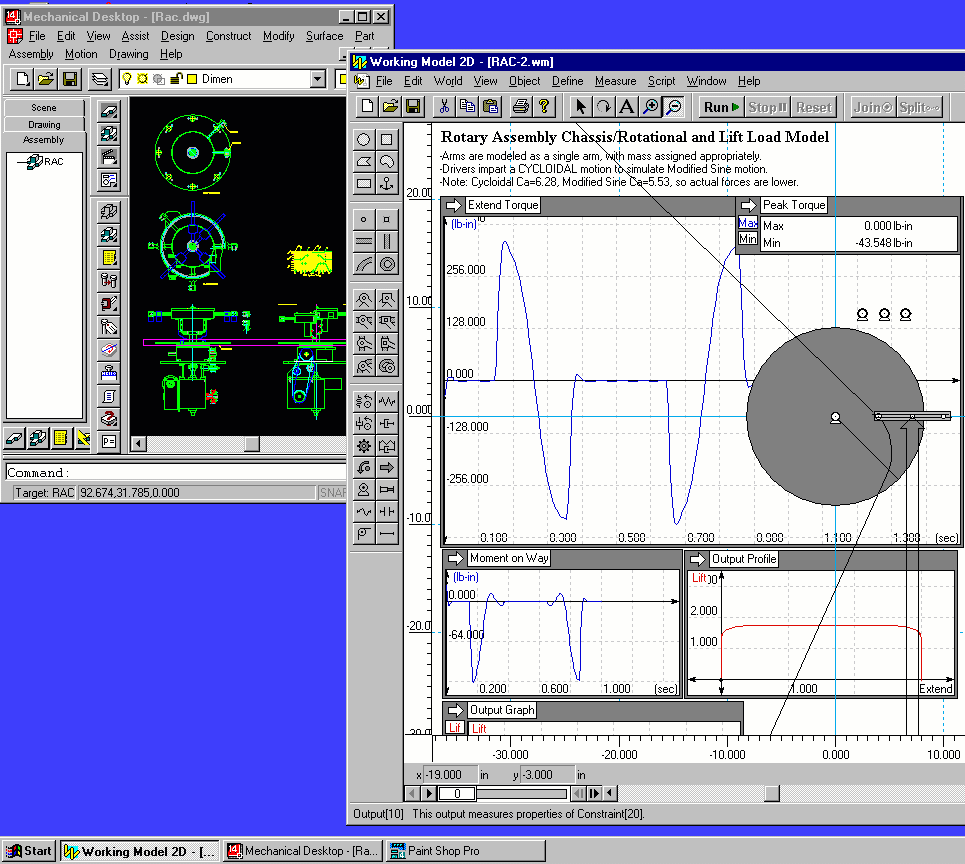Switch to Paint Shop Pro on the taskbar
Screen dimensions: 965x864
pos(466,851)
